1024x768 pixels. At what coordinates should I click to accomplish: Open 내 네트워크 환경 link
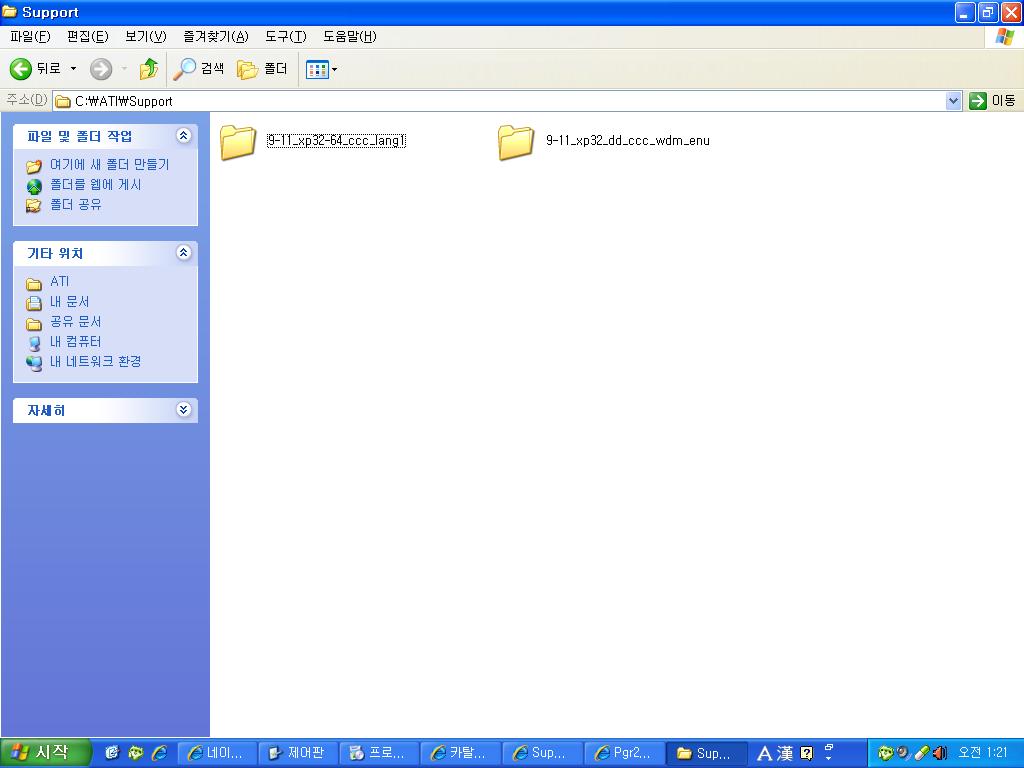[x=95, y=361]
